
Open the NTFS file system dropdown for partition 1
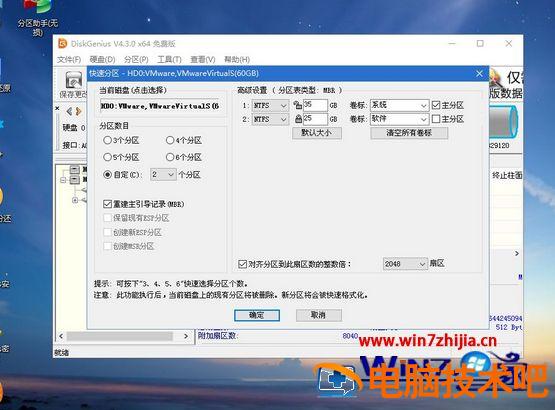pos(270,106)
